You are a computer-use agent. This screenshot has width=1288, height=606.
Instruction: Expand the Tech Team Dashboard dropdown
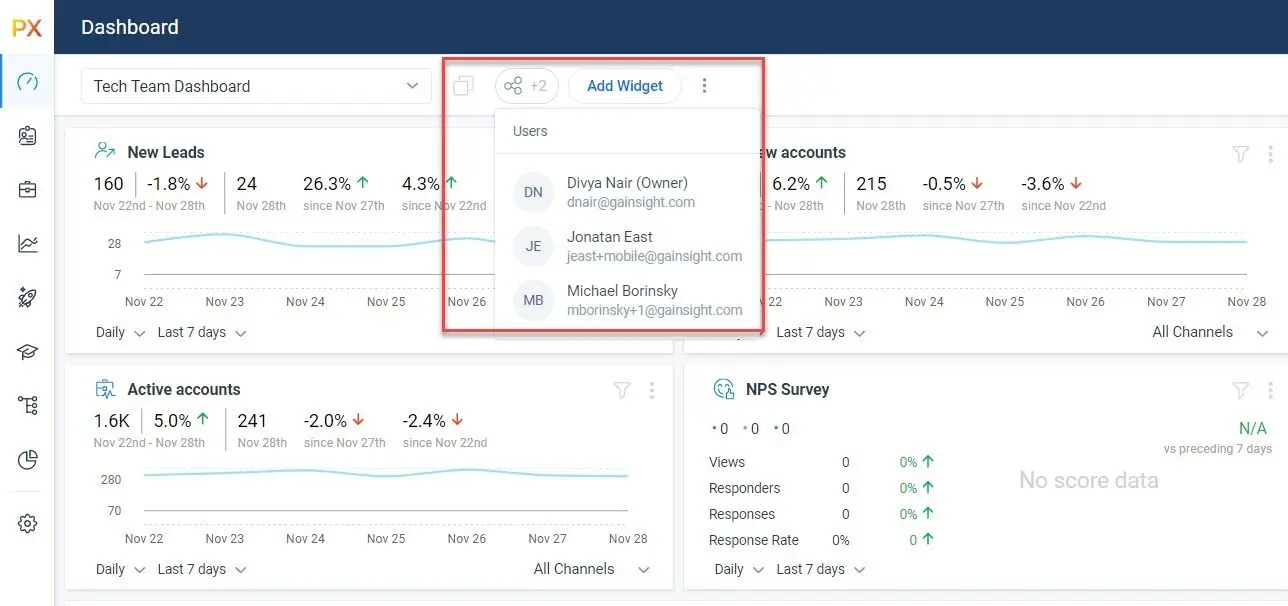[255, 86]
